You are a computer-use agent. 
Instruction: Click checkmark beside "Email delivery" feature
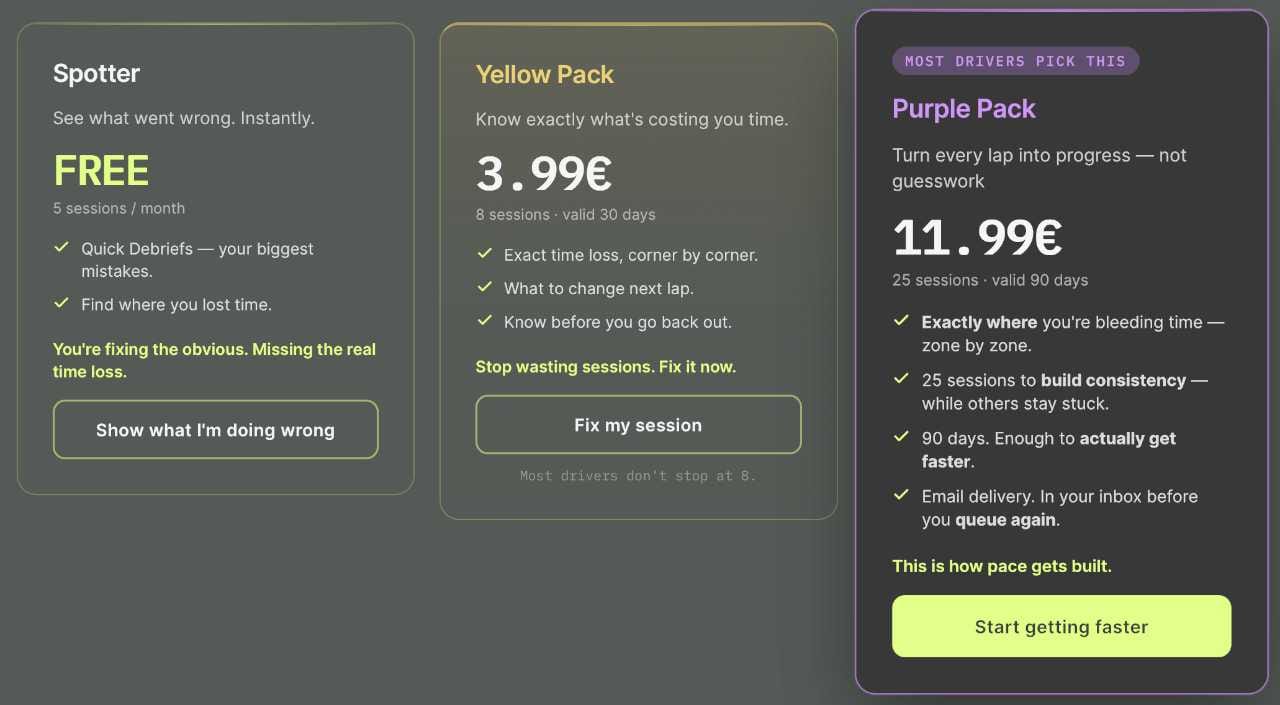pos(901,494)
